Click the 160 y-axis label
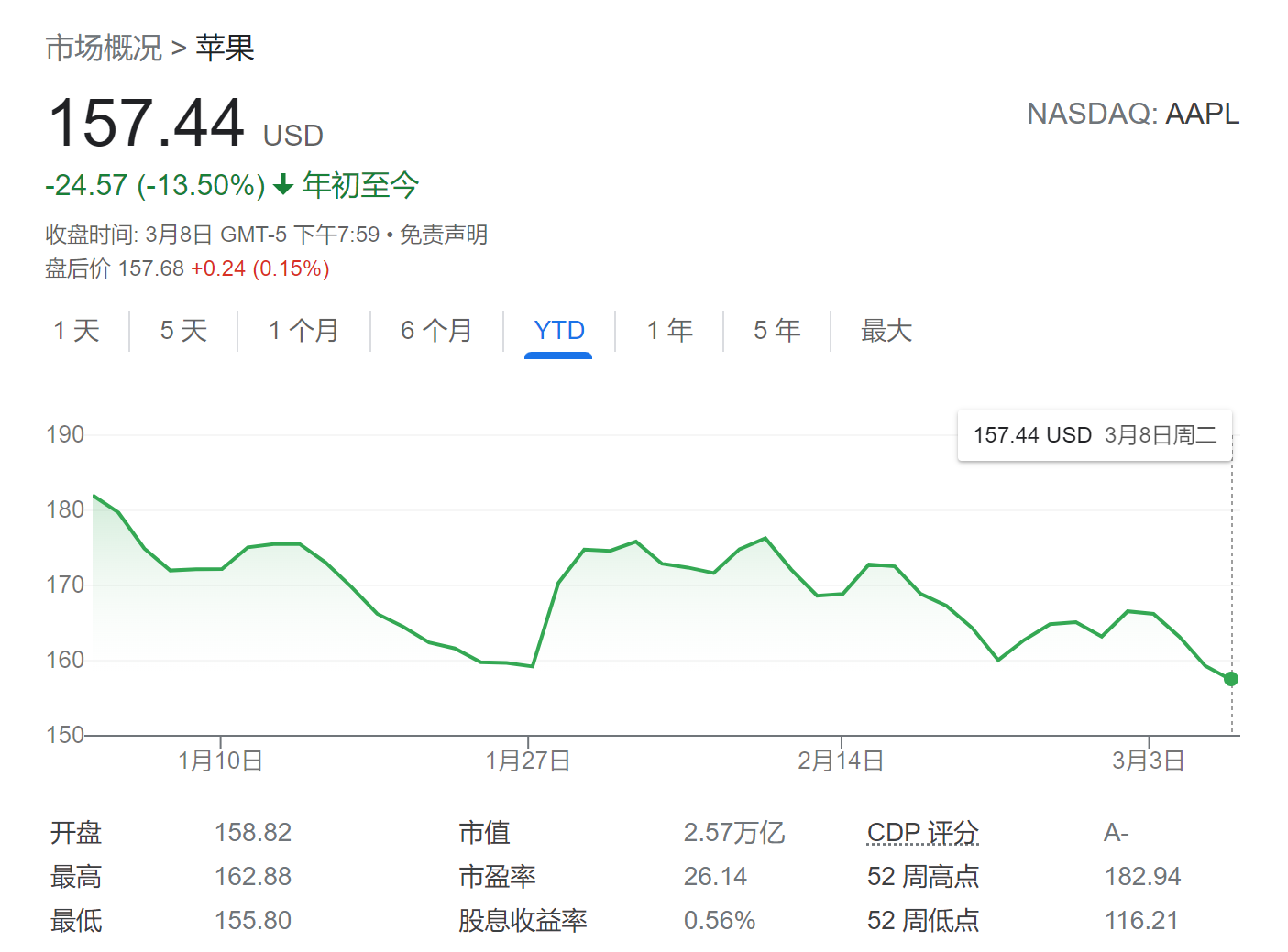This screenshot has height=952, width=1288. click(x=65, y=660)
